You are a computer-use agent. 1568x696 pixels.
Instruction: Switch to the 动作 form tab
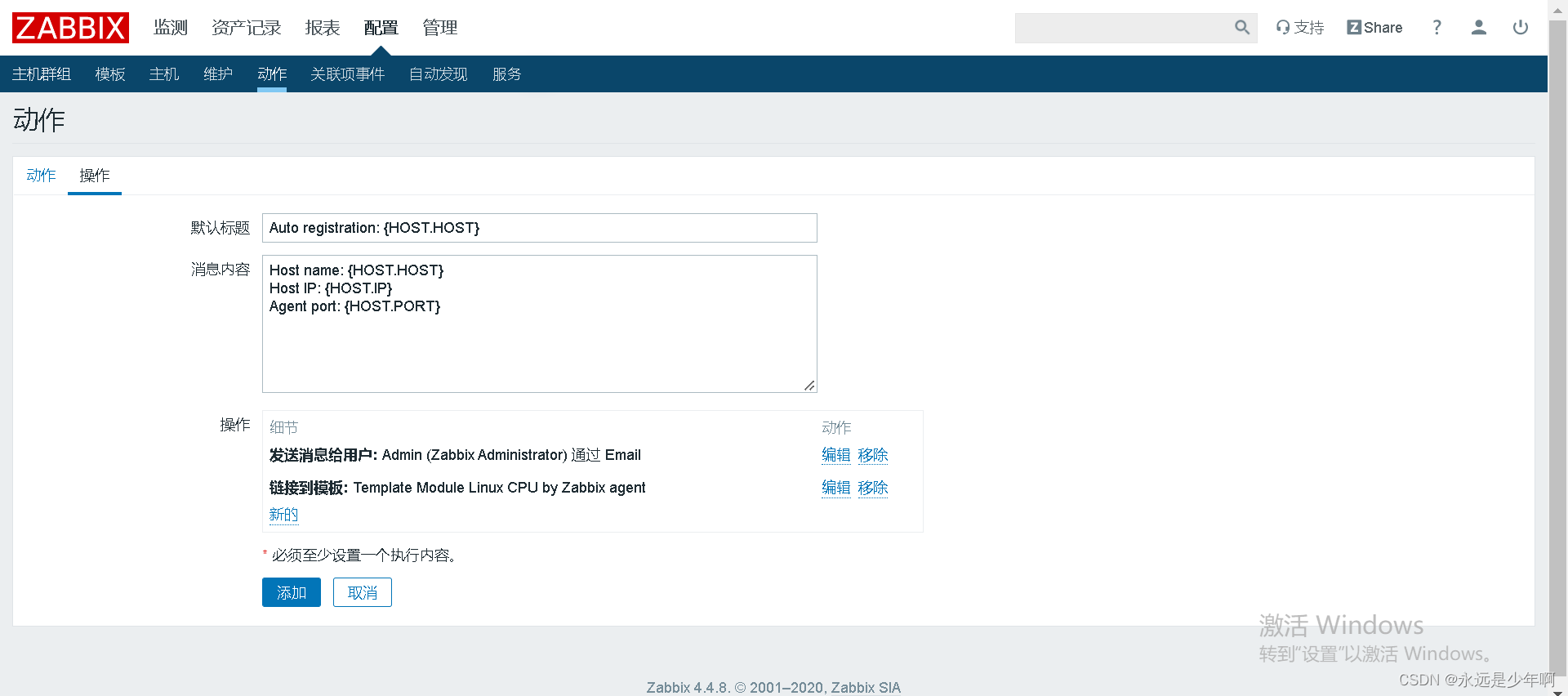coord(41,176)
